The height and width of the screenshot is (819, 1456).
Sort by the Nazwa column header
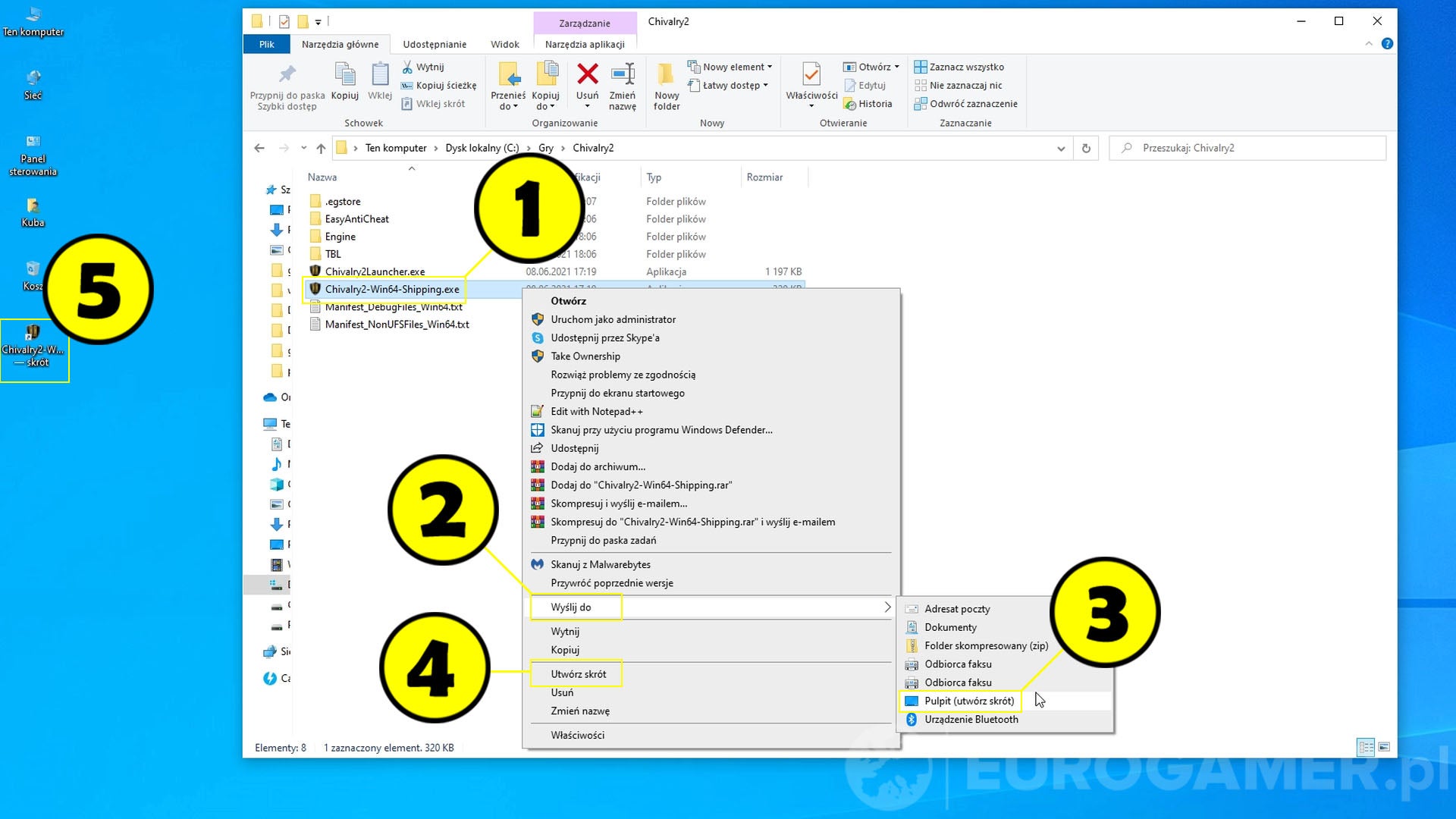click(x=322, y=177)
